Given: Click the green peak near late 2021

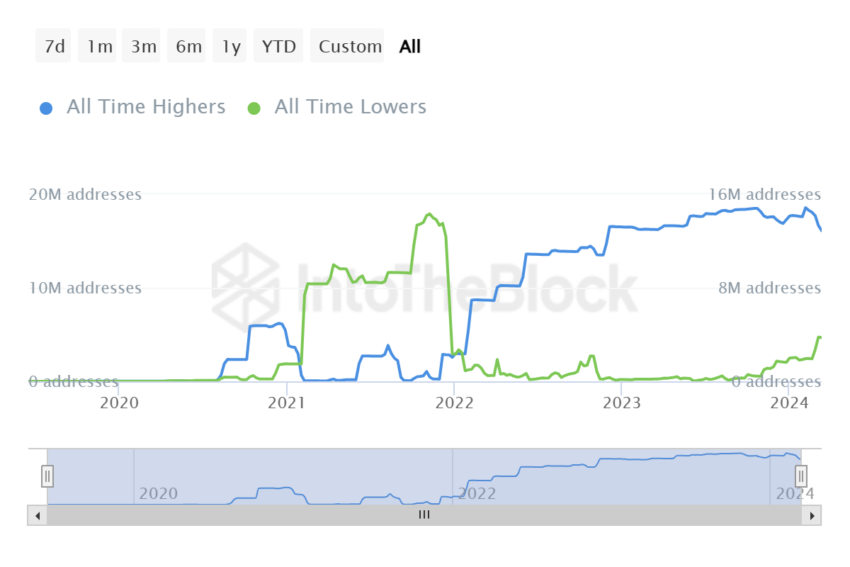Looking at the screenshot, I should [x=429, y=215].
